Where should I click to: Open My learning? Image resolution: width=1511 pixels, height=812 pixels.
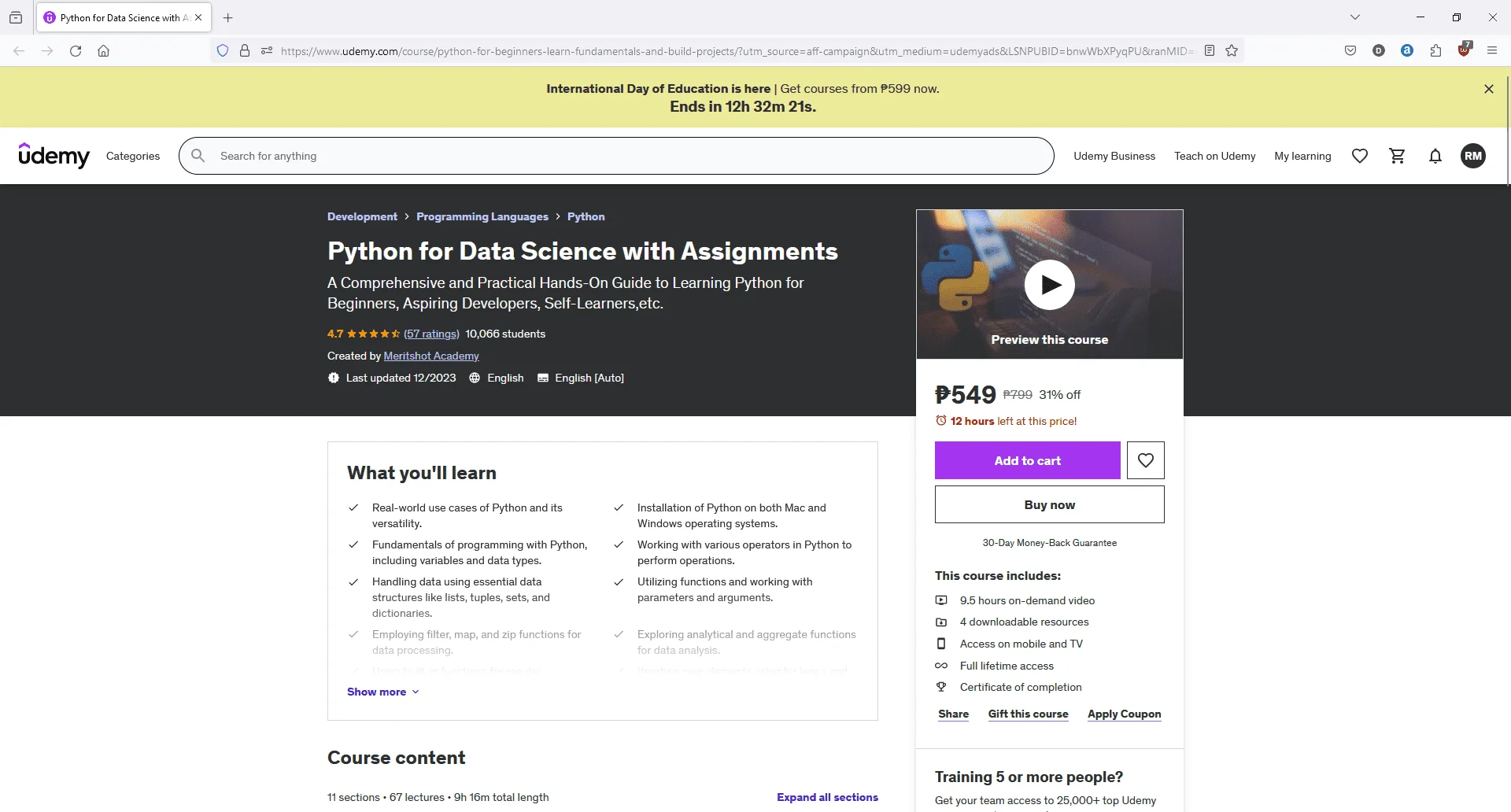(x=1302, y=156)
